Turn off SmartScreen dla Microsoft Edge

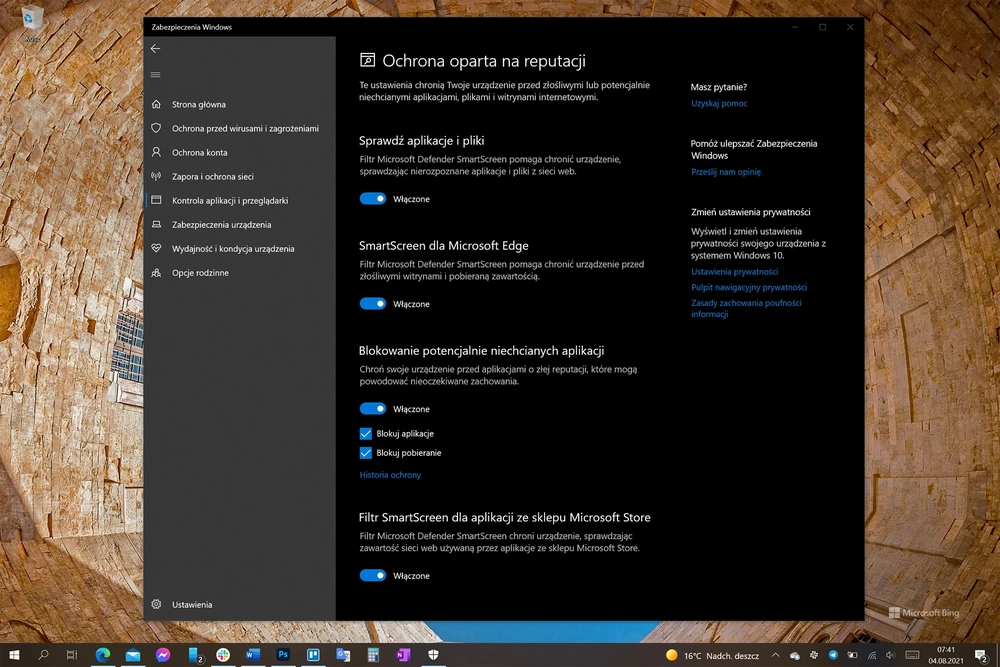(x=372, y=304)
